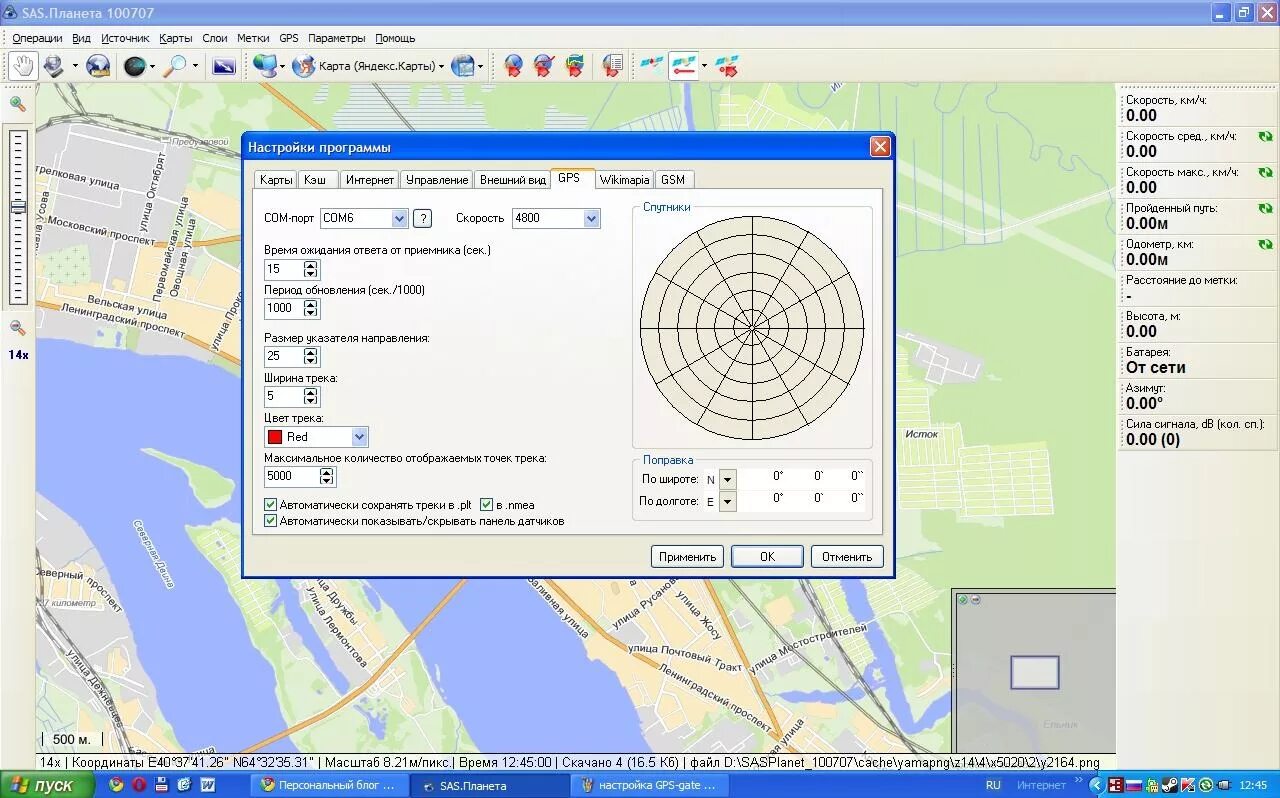Expand the arrow next to the magnifier tool
The height and width of the screenshot is (798, 1280).
point(195,66)
